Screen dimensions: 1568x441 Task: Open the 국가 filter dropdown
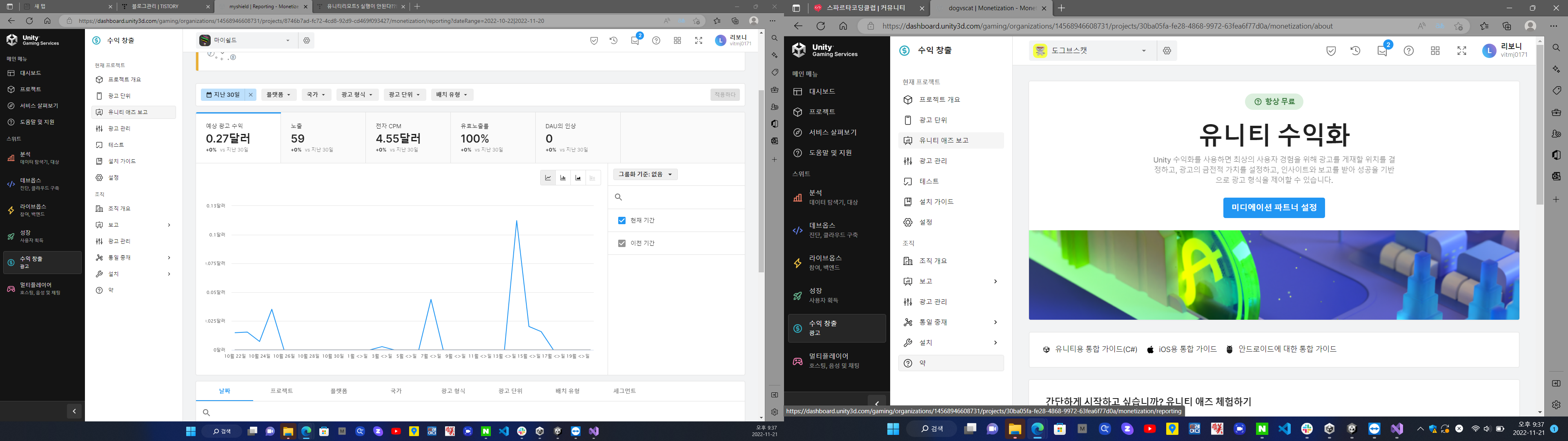pos(316,95)
